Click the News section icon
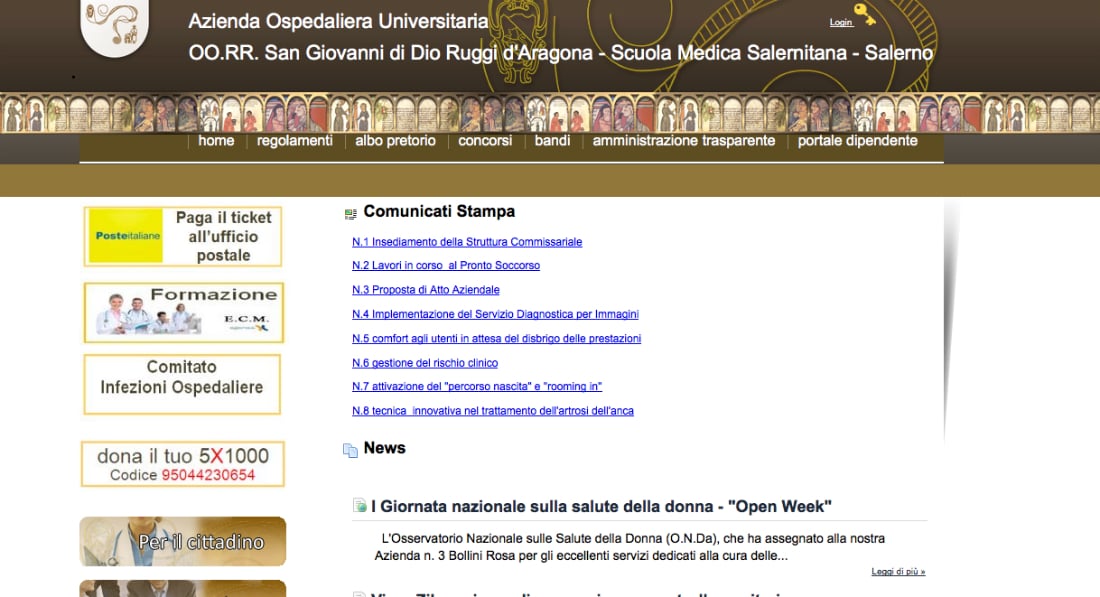Viewport: 1100px width, 597px height. 350,450
